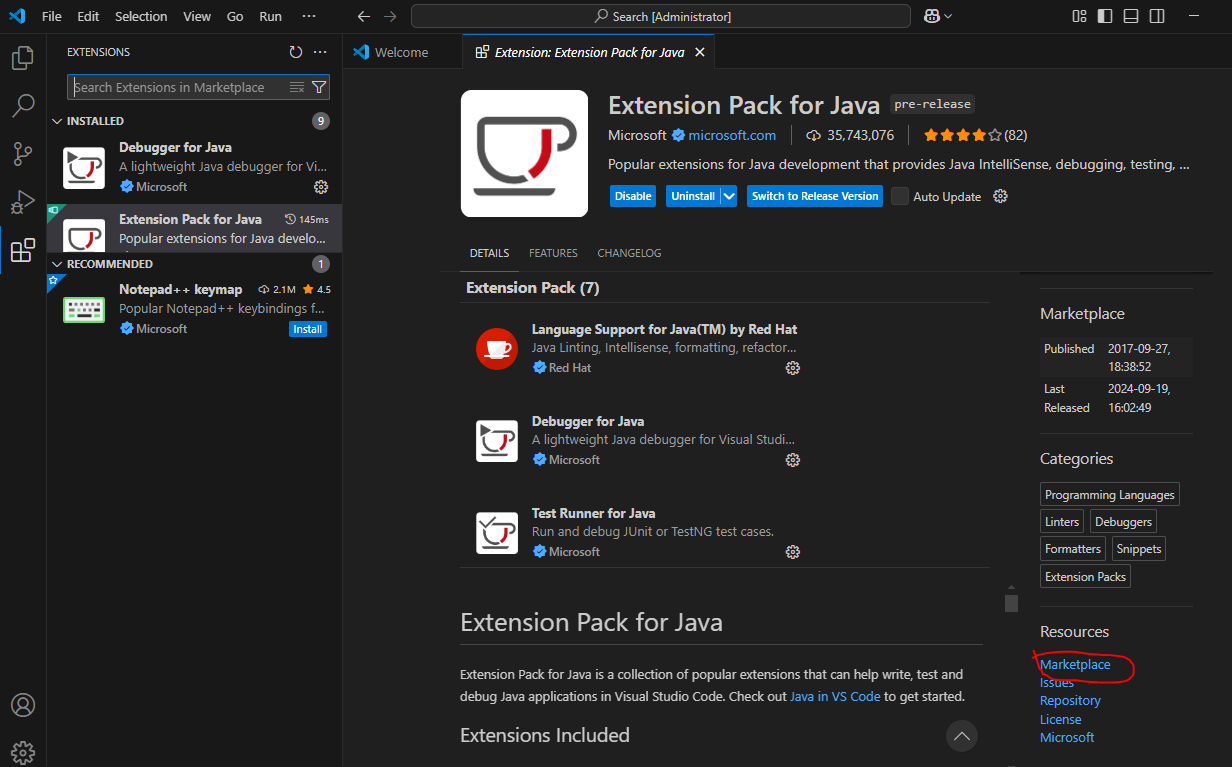The width and height of the screenshot is (1232, 767).
Task: Open the View menu
Action: pyautogui.click(x=197, y=16)
